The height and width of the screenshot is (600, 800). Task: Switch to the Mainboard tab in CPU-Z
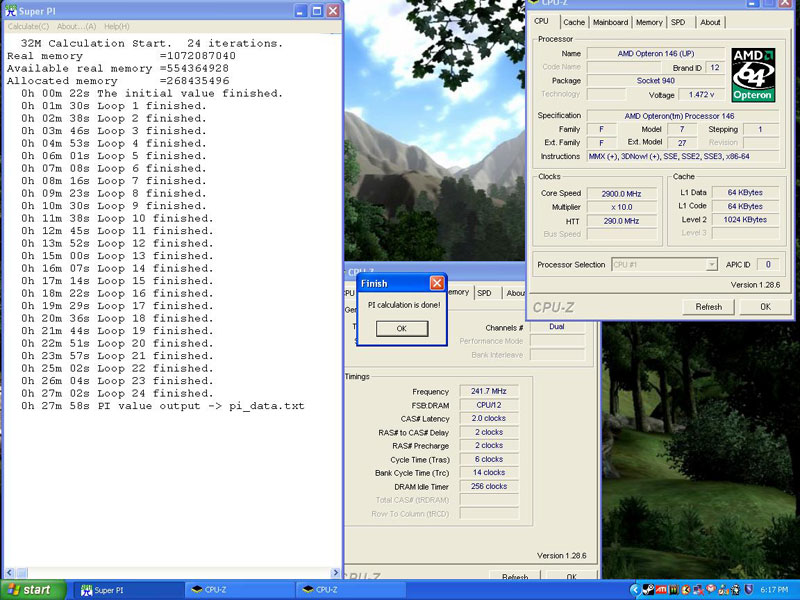tap(610, 22)
